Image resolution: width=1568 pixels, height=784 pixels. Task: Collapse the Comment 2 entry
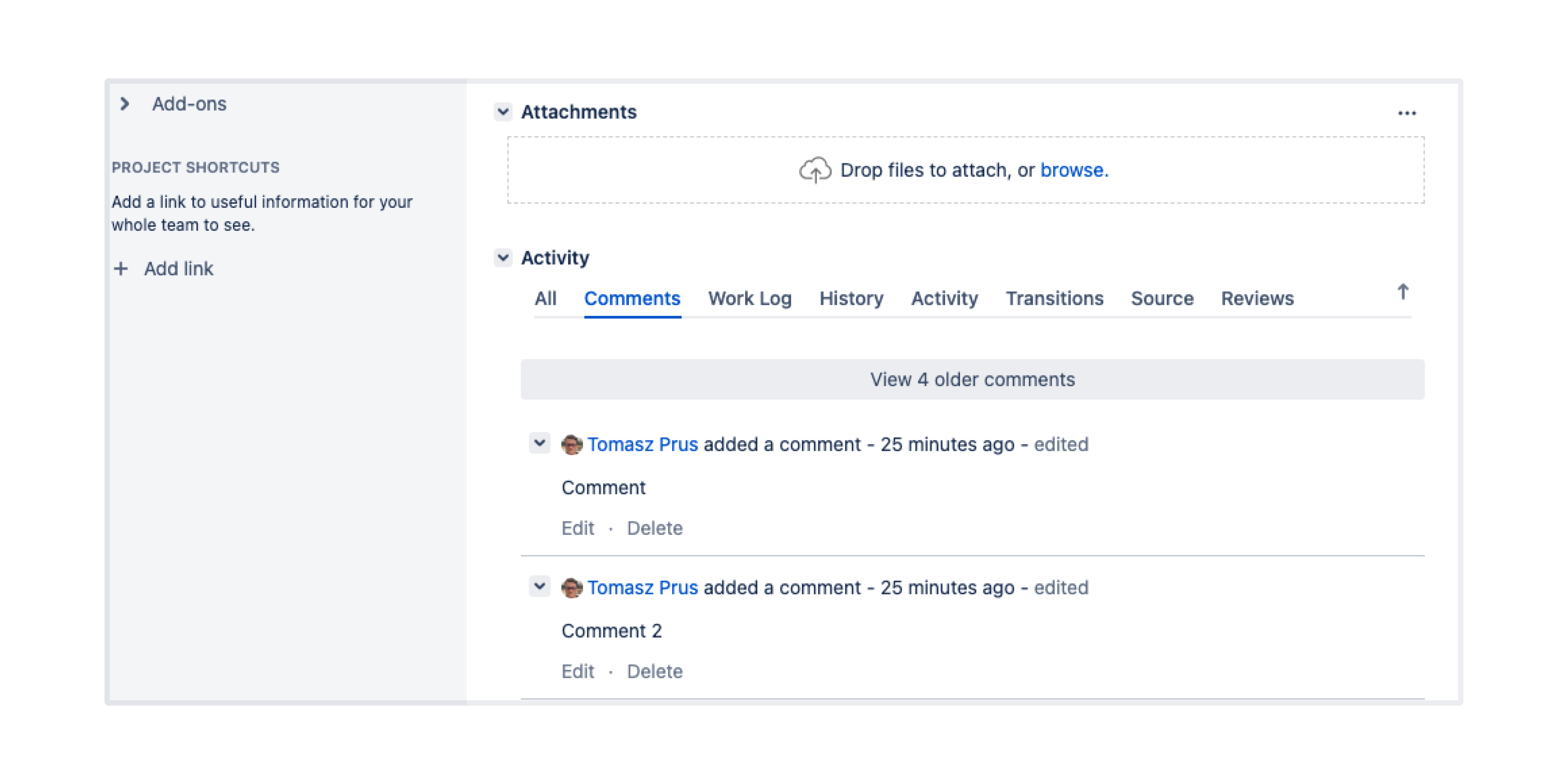pos(539,586)
